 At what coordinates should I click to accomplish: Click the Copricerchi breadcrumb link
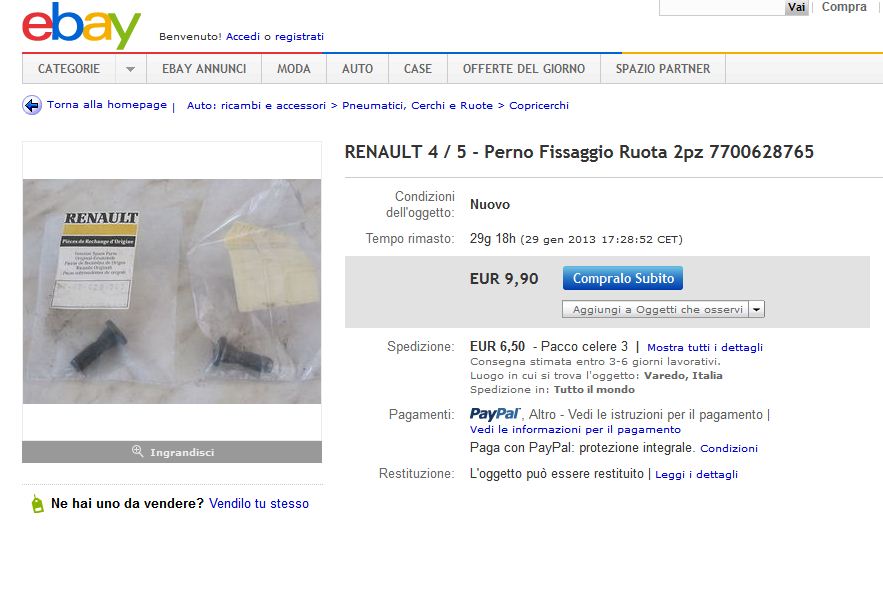click(539, 105)
